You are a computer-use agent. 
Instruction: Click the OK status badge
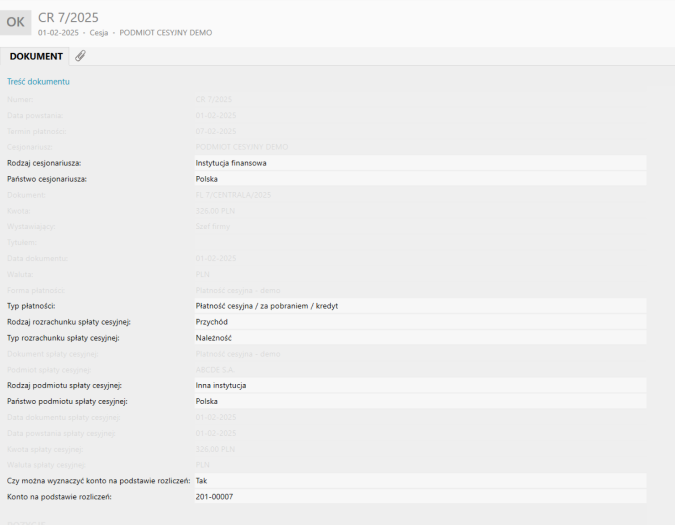pyautogui.click(x=16, y=21)
